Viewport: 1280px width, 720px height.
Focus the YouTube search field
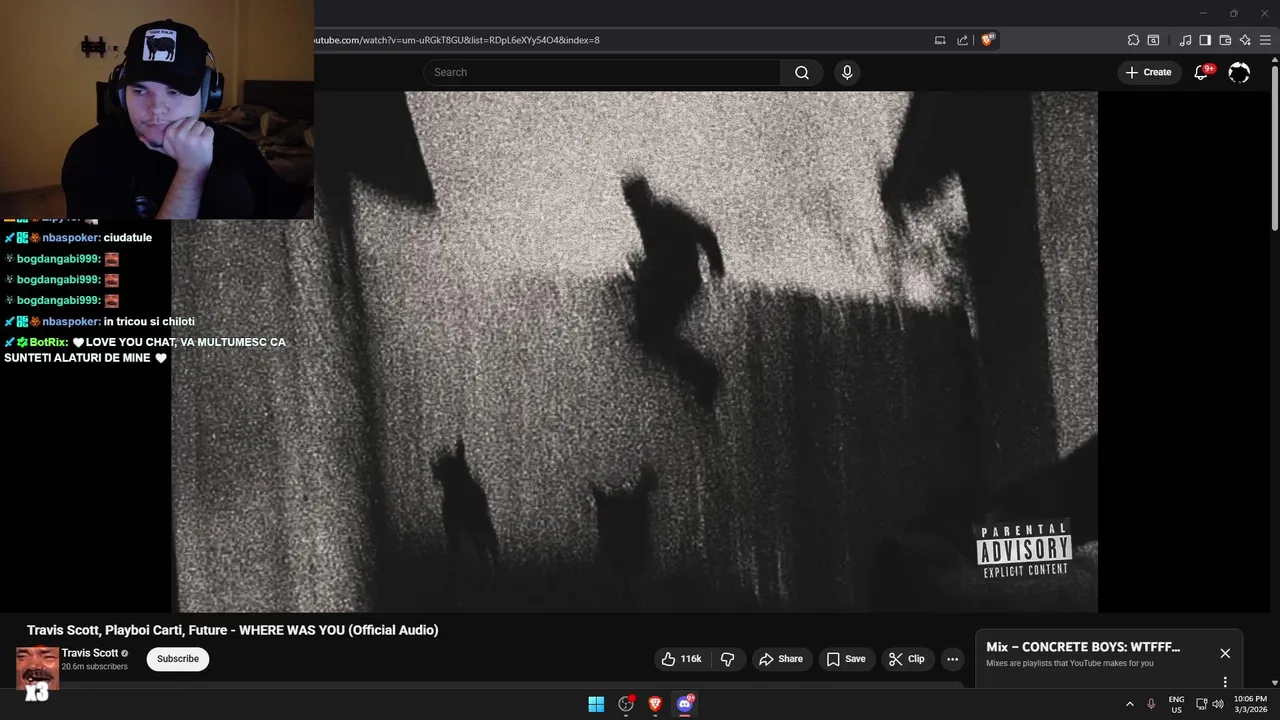coord(602,72)
